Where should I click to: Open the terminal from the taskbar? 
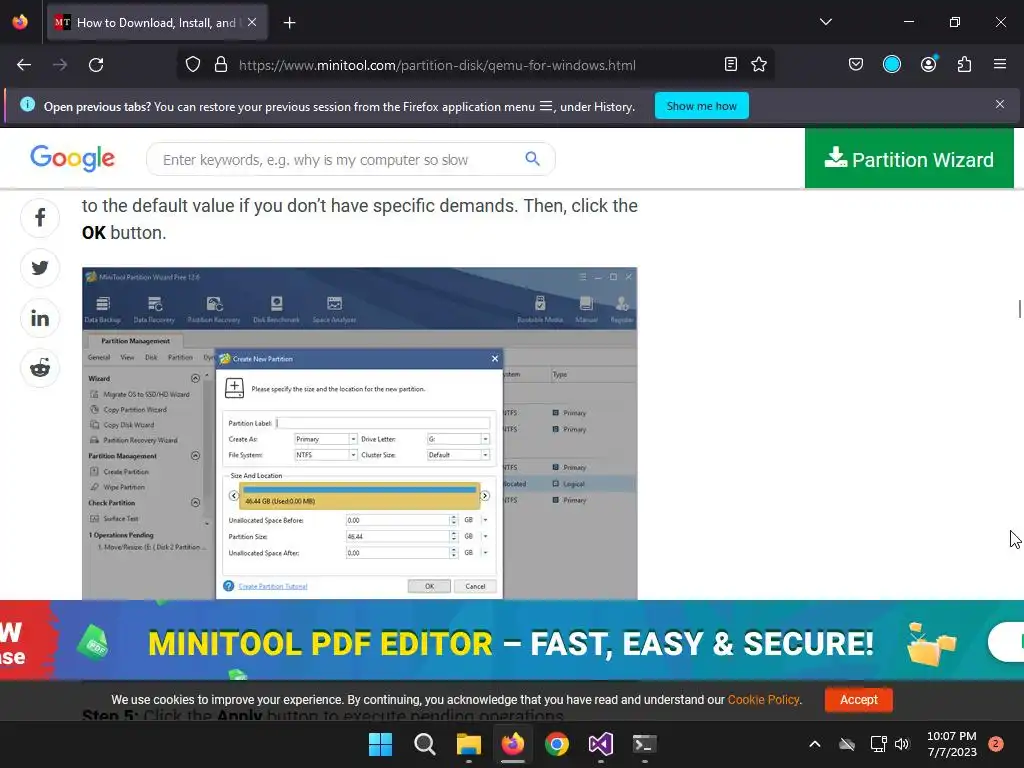click(x=645, y=744)
